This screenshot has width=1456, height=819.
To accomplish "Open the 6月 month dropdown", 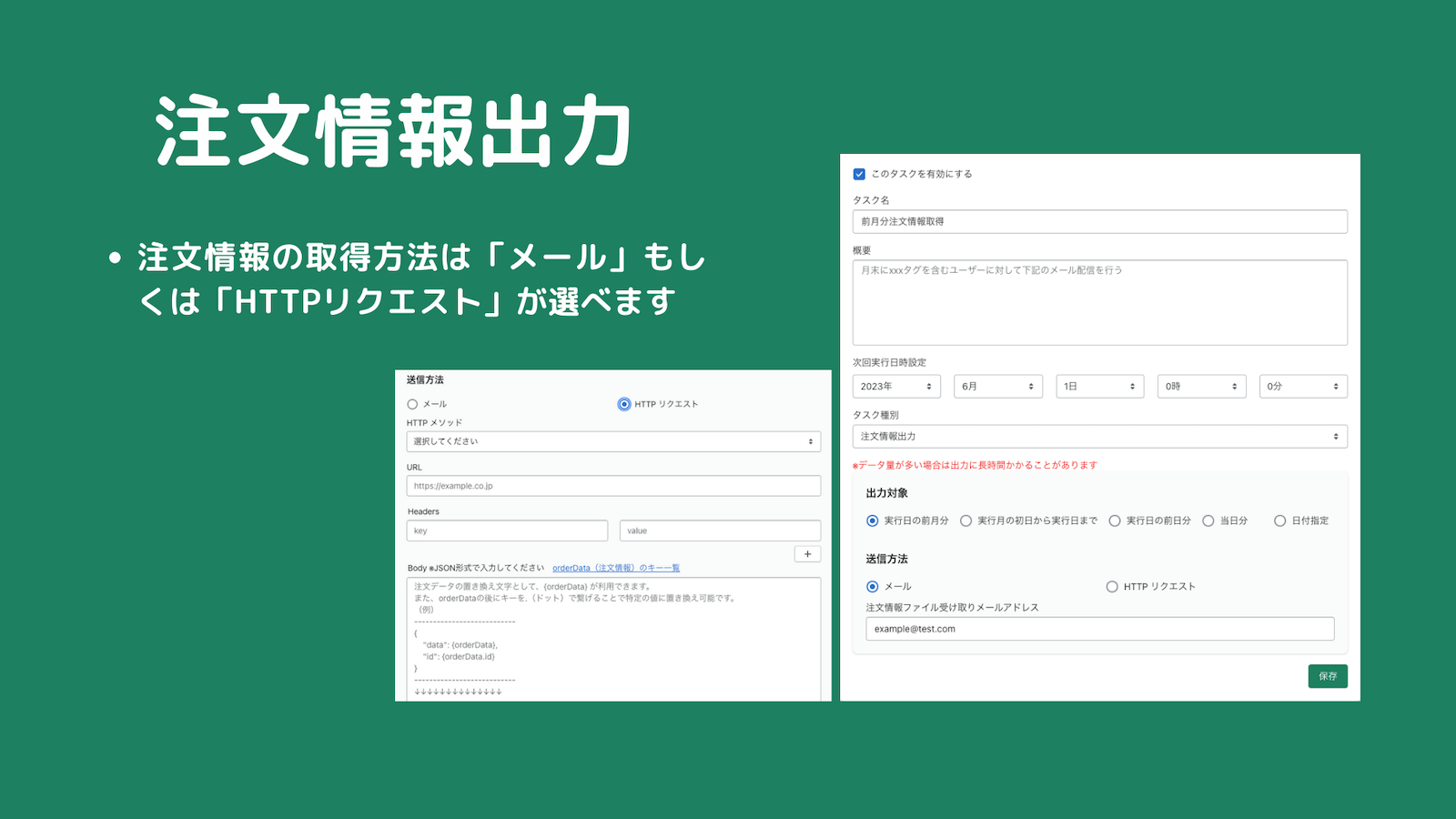I will coord(998,387).
